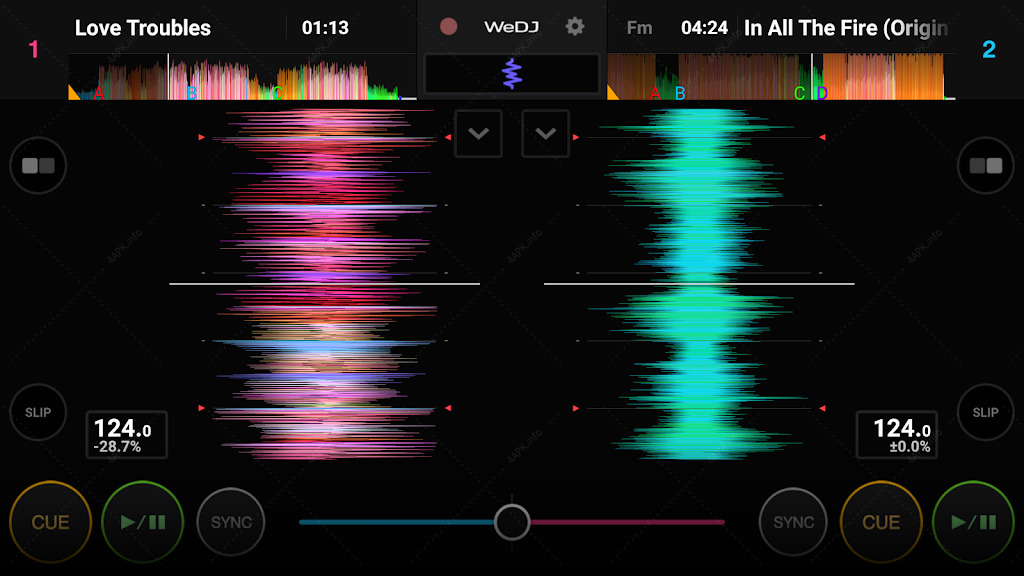Enable SYNC on deck 2

(793, 522)
